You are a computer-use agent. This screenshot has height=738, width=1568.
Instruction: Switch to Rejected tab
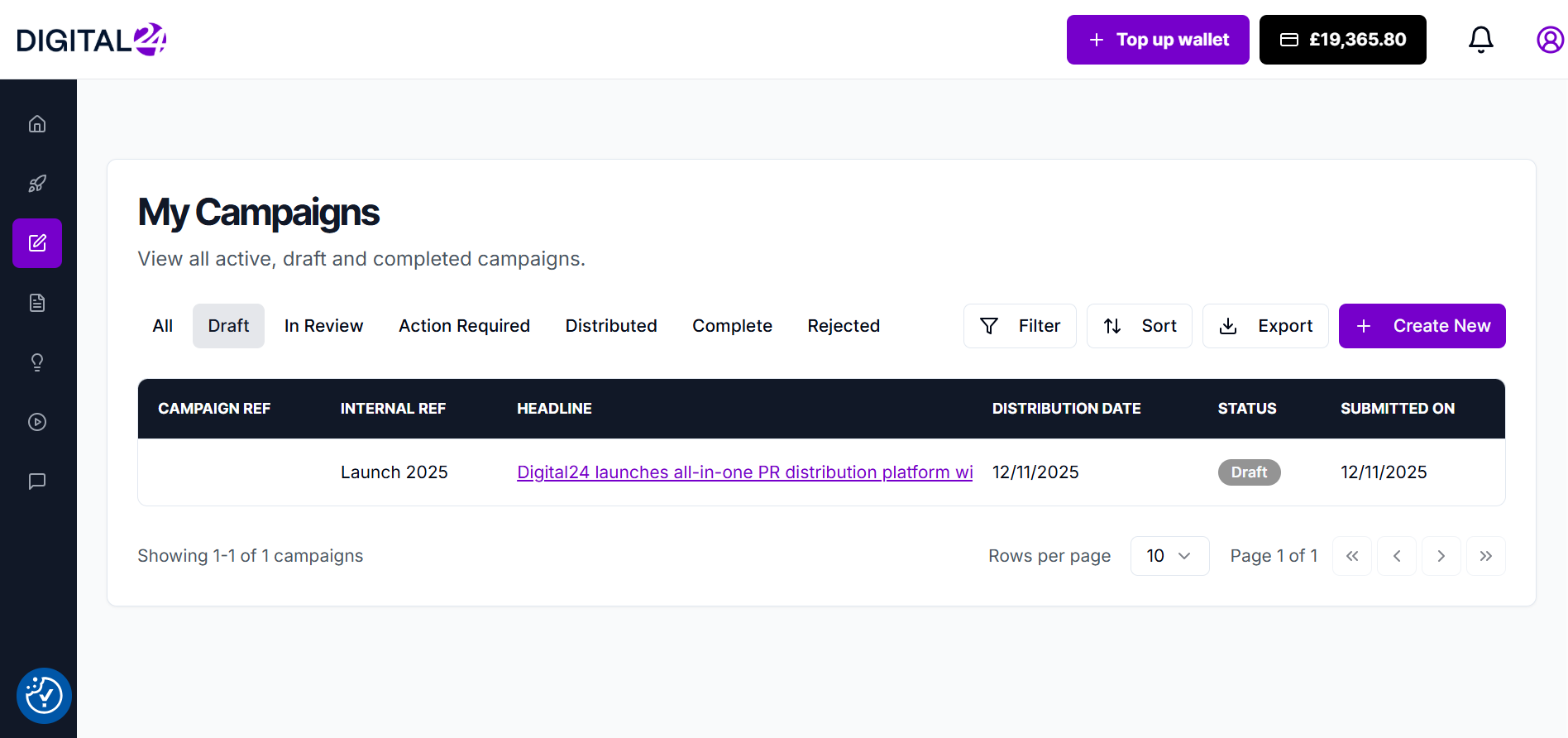point(844,326)
